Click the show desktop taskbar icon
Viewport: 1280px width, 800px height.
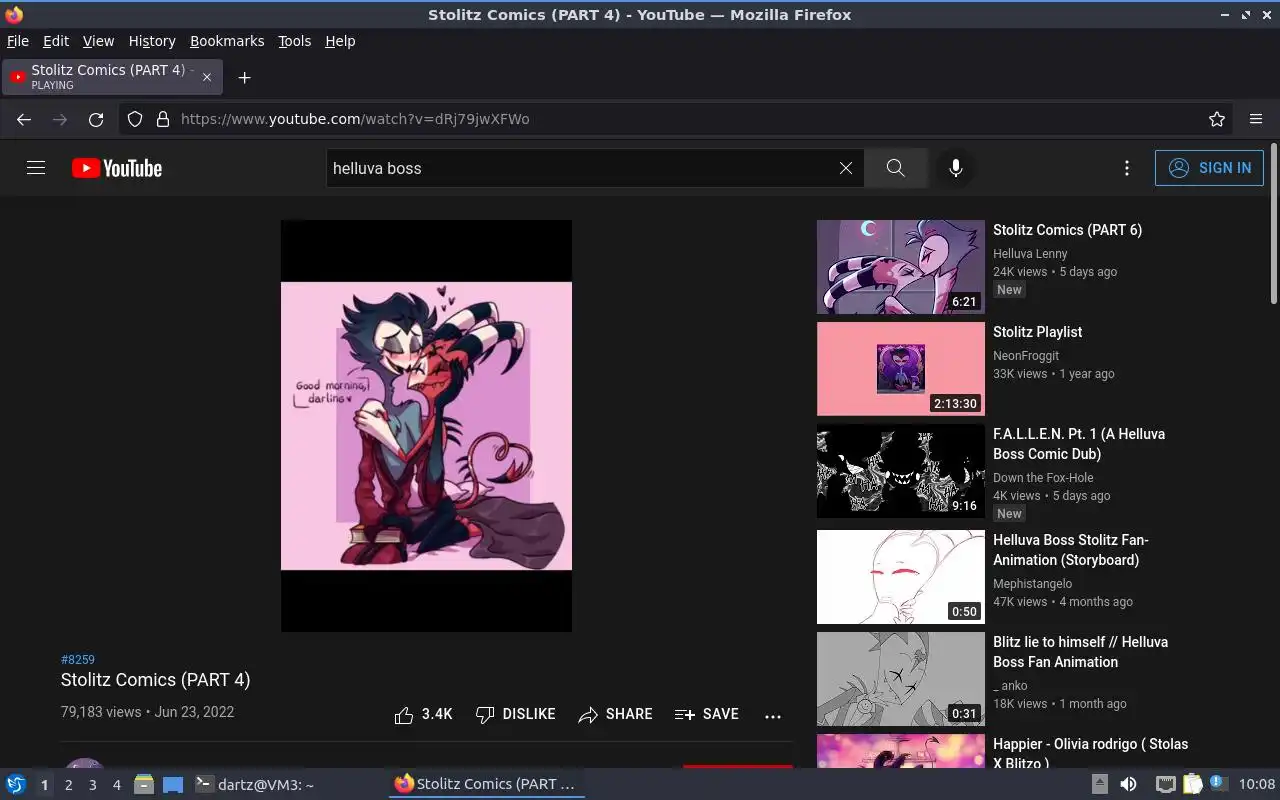[173, 784]
